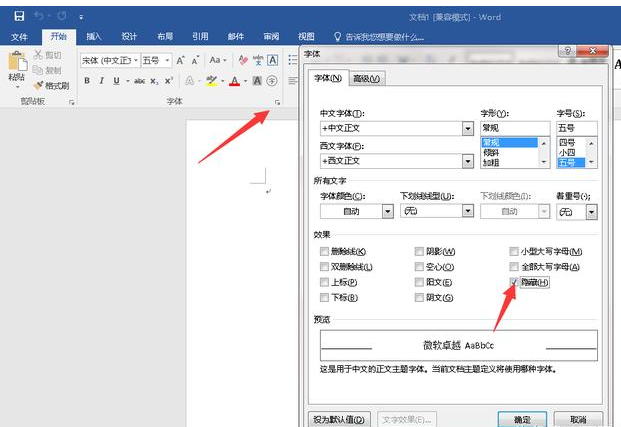The width and height of the screenshot is (621, 427).
Task: Switch to the 高级(V) tab
Action: click(368, 79)
